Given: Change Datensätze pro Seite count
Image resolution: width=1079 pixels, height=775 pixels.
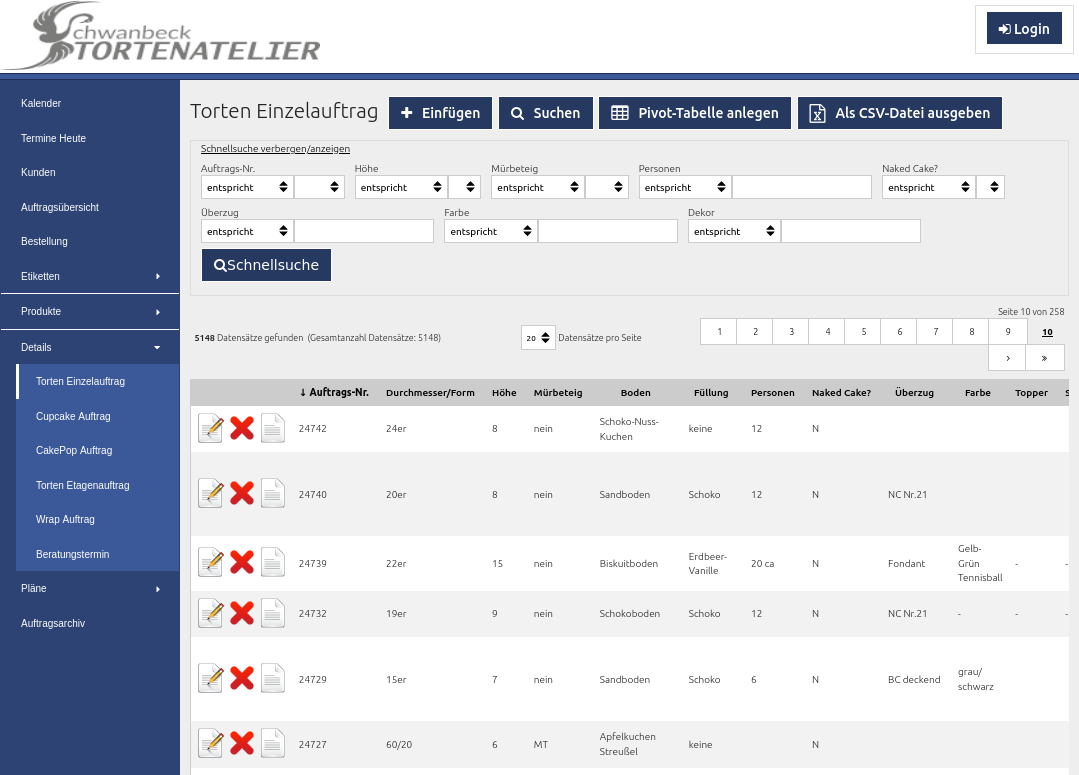Looking at the screenshot, I should click(538, 338).
